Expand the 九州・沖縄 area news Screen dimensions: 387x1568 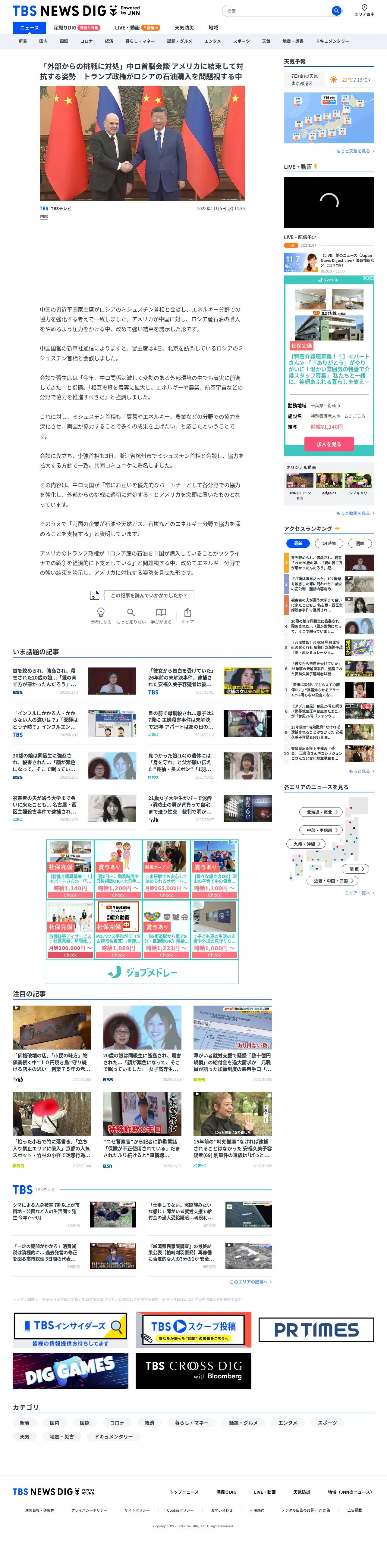pos(306,844)
